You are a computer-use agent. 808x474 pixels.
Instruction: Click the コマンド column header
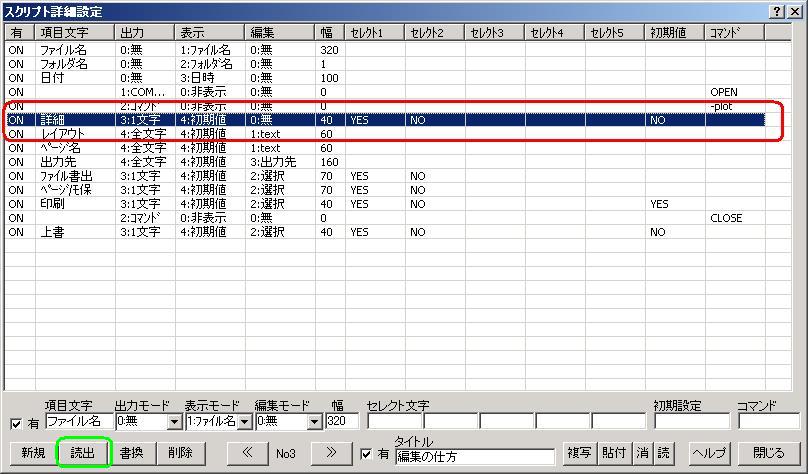click(x=734, y=33)
